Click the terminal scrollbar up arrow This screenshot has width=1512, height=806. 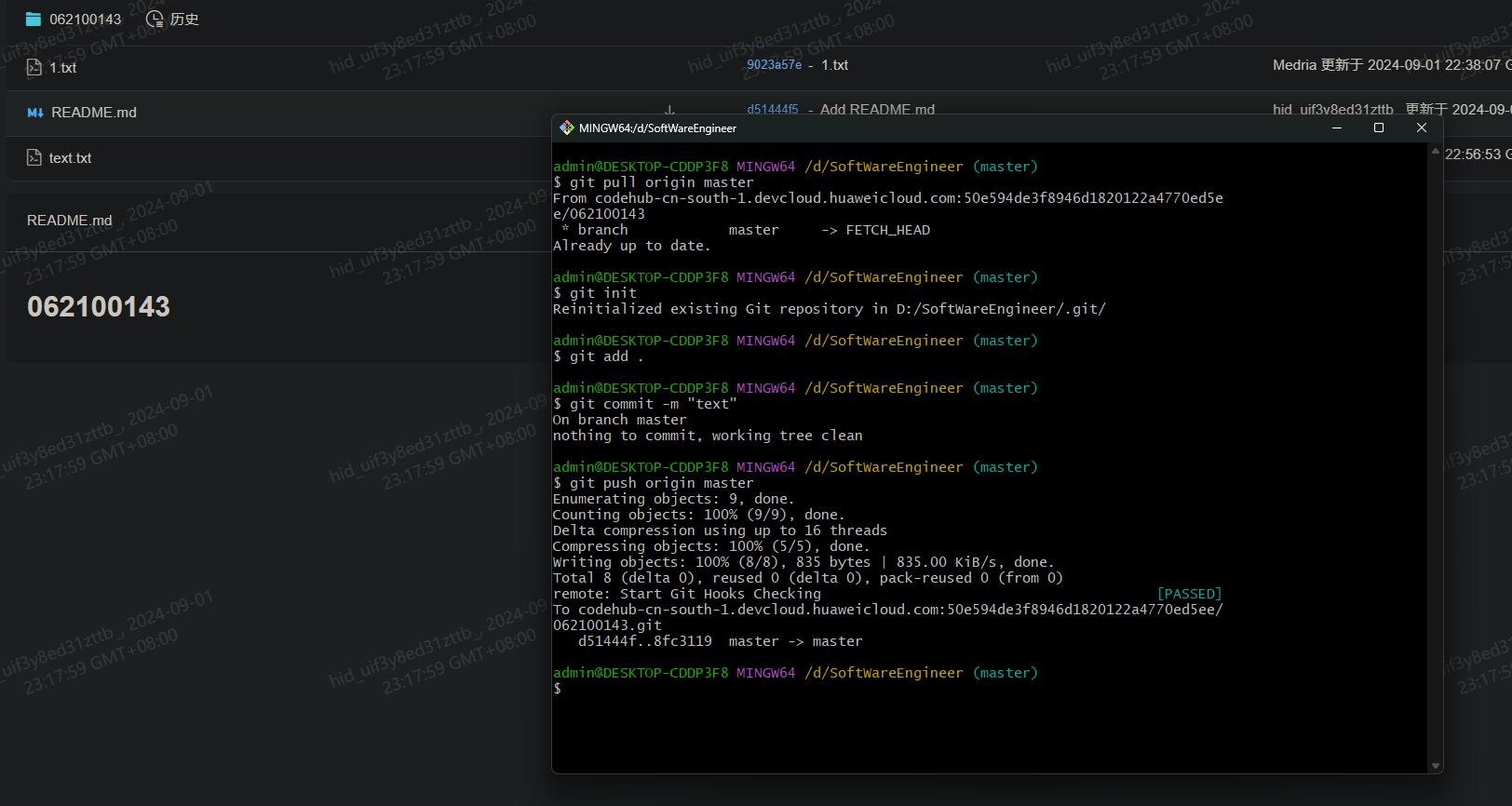(x=1436, y=151)
